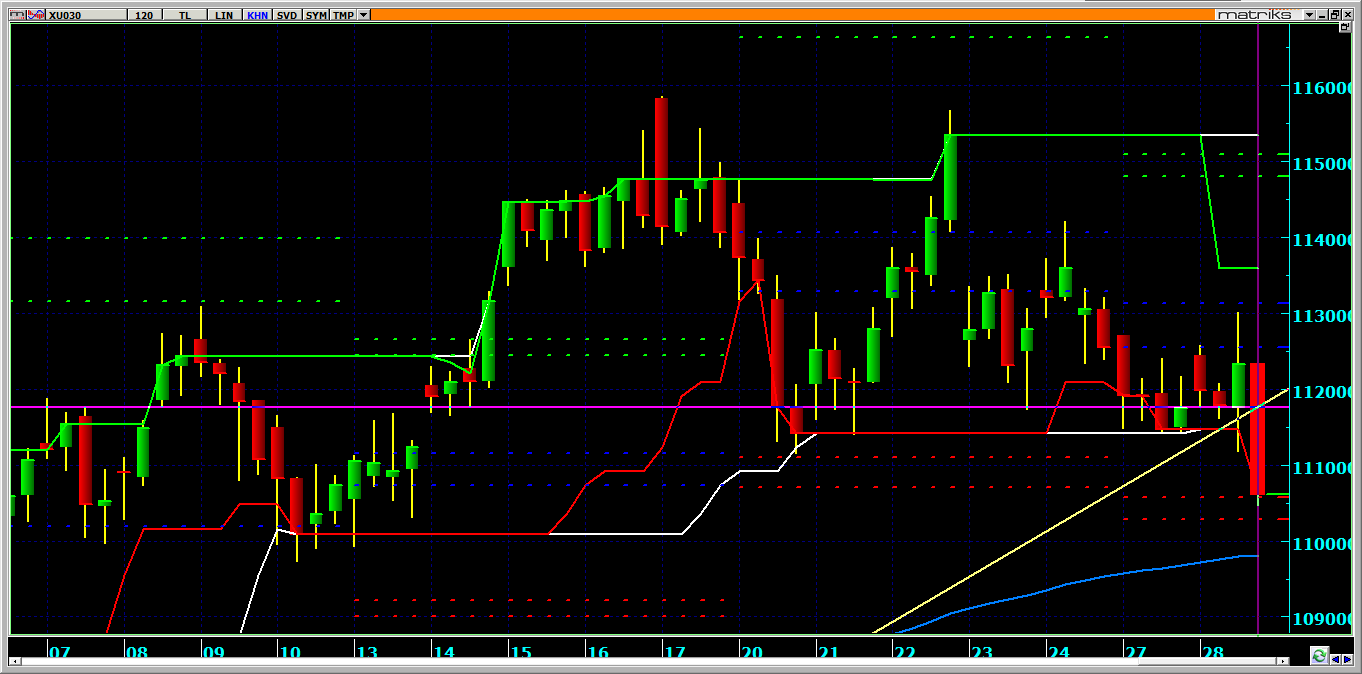Click the 113000 price axis label
1362x674 pixels.
(1323, 316)
